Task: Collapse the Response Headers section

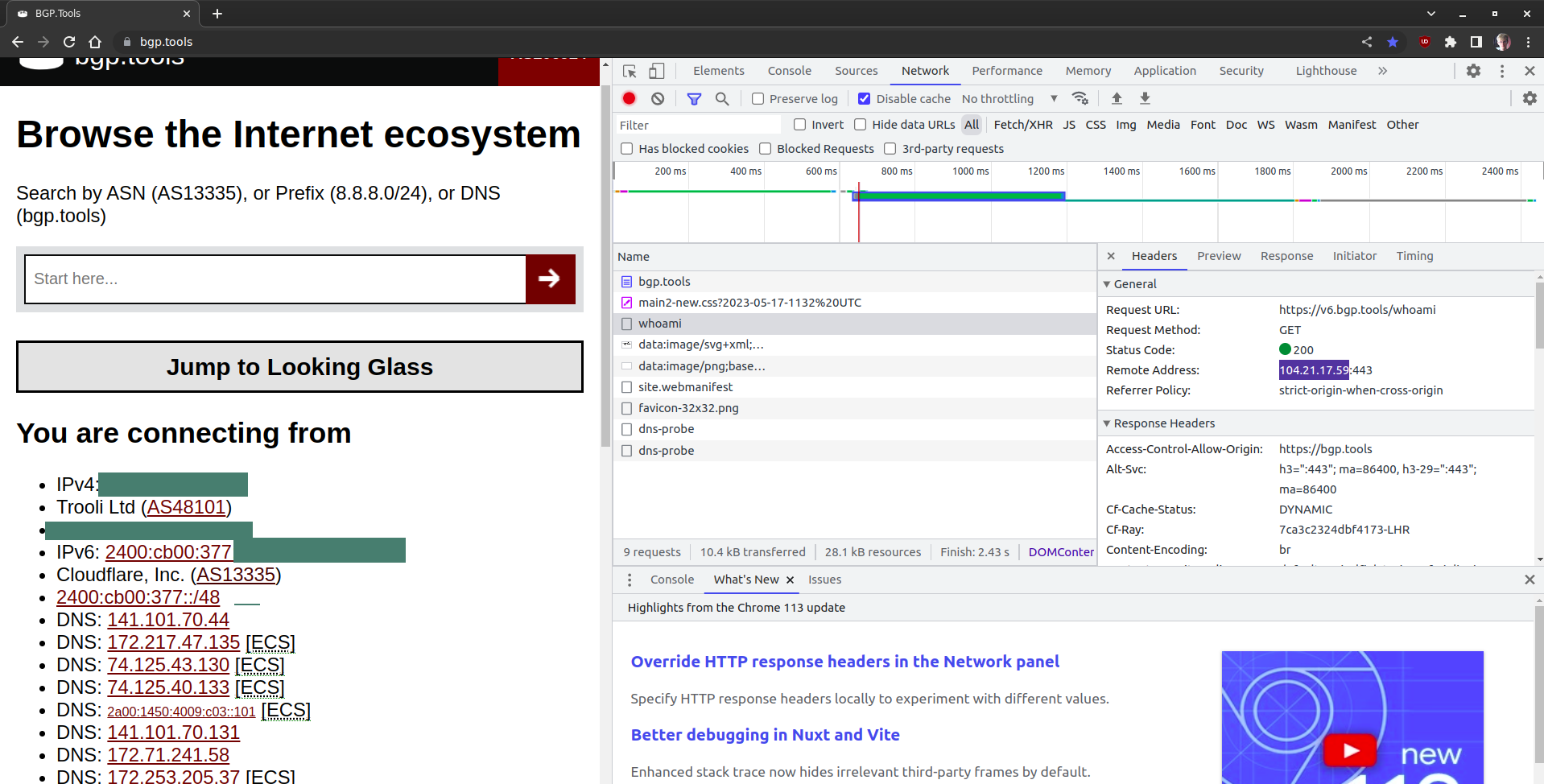Action: tap(1107, 423)
